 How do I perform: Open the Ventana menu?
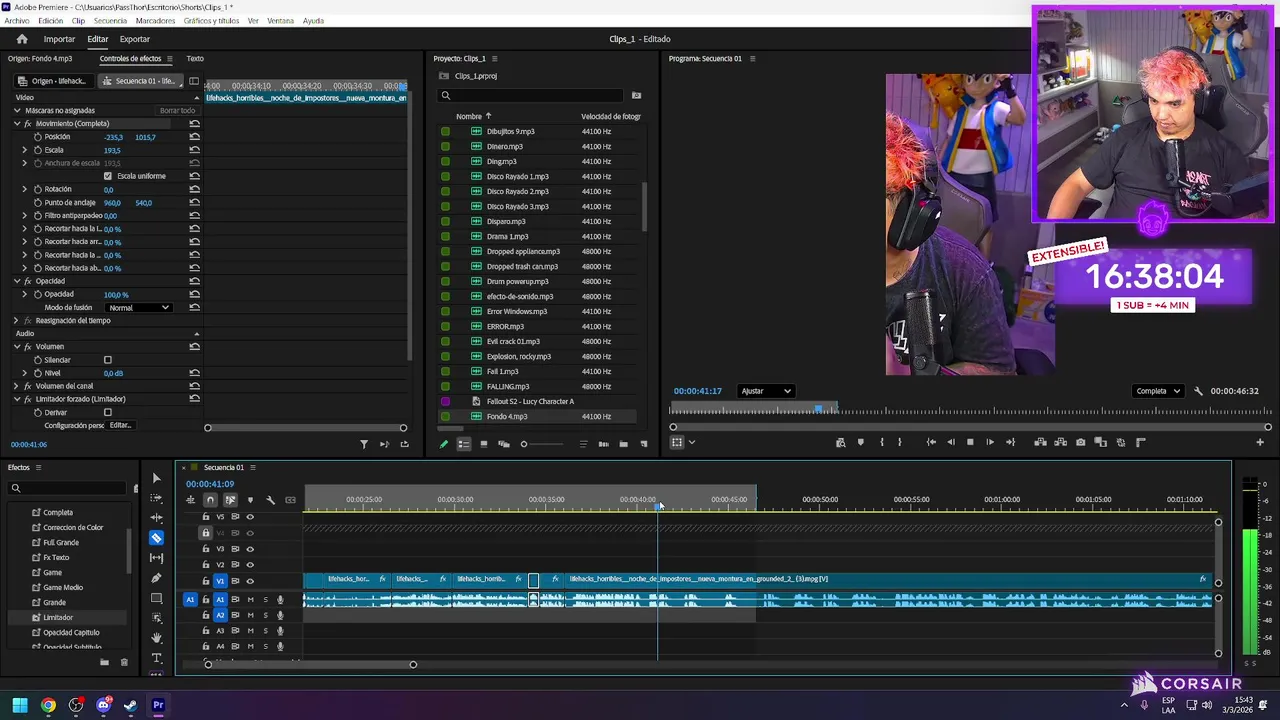click(x=280, y=21)
